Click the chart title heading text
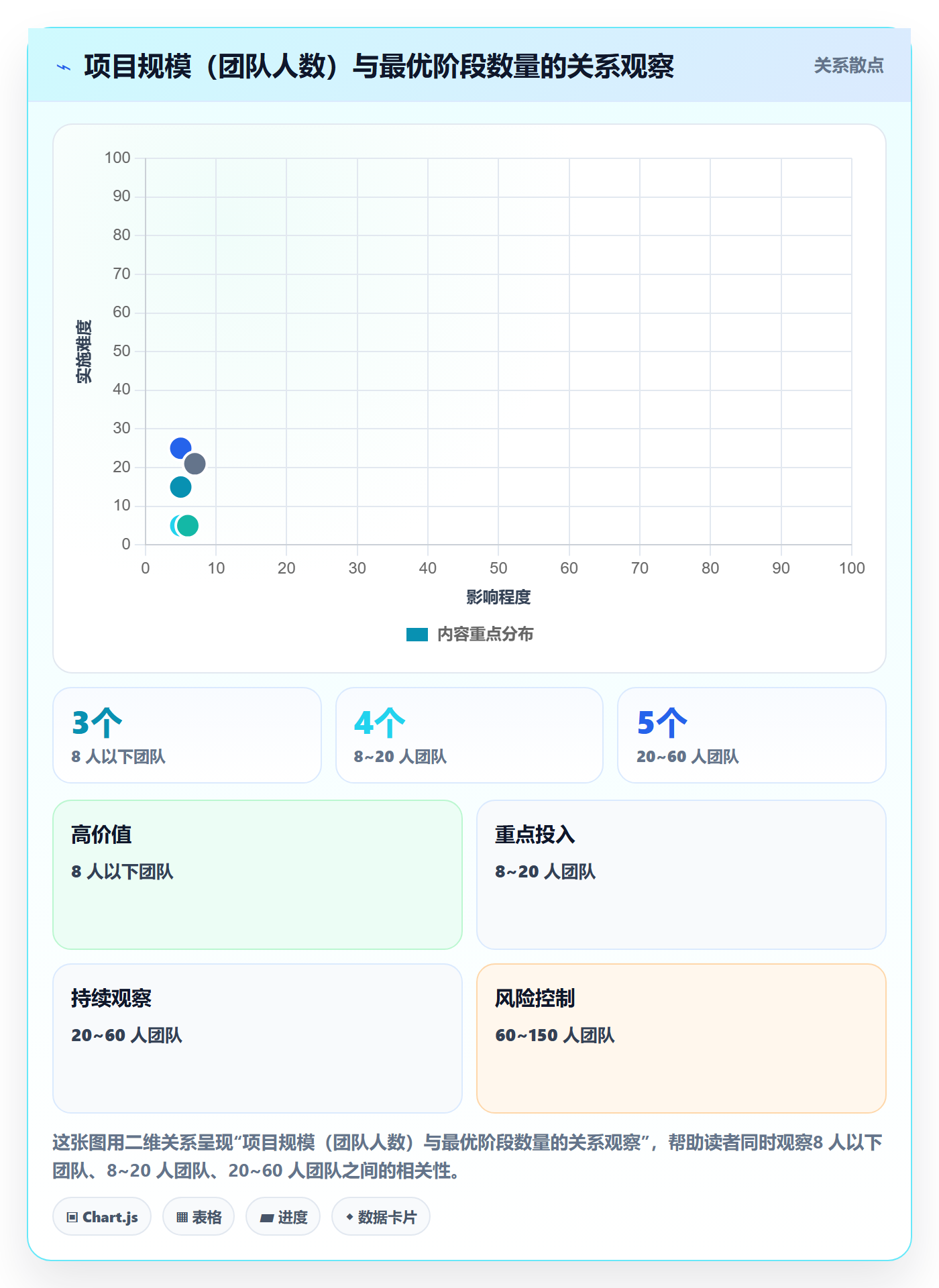The image size is (939, 1288). pos(379,66)
